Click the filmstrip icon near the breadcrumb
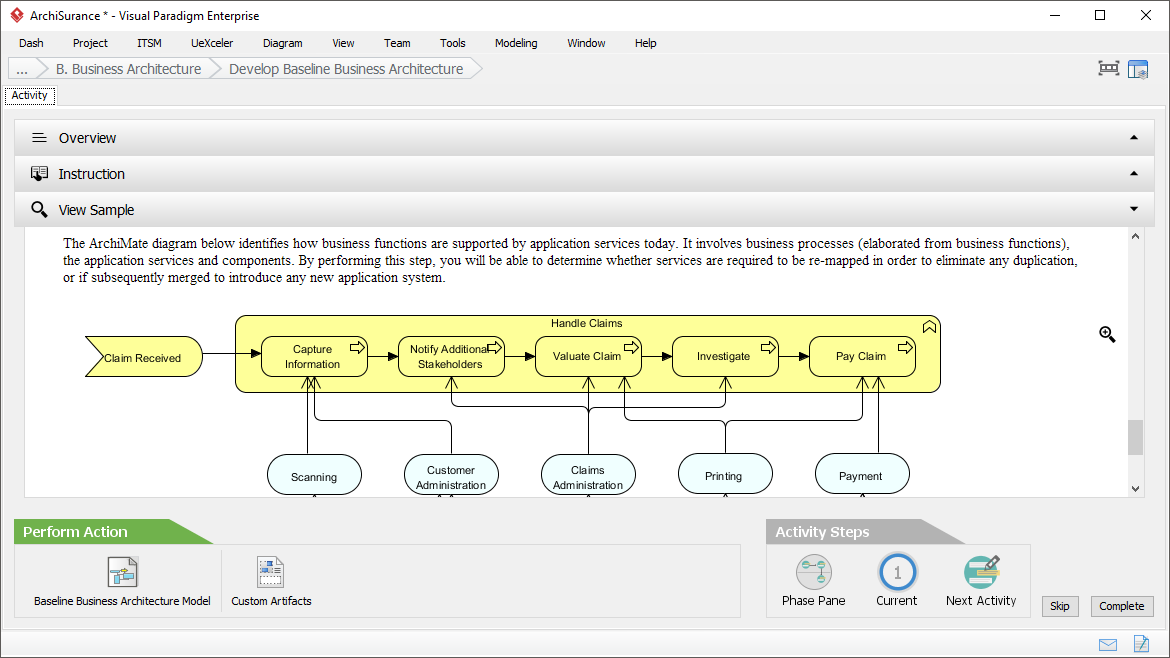The height and width of the screenshot is (658, 1170). [x=1107, y=68]
